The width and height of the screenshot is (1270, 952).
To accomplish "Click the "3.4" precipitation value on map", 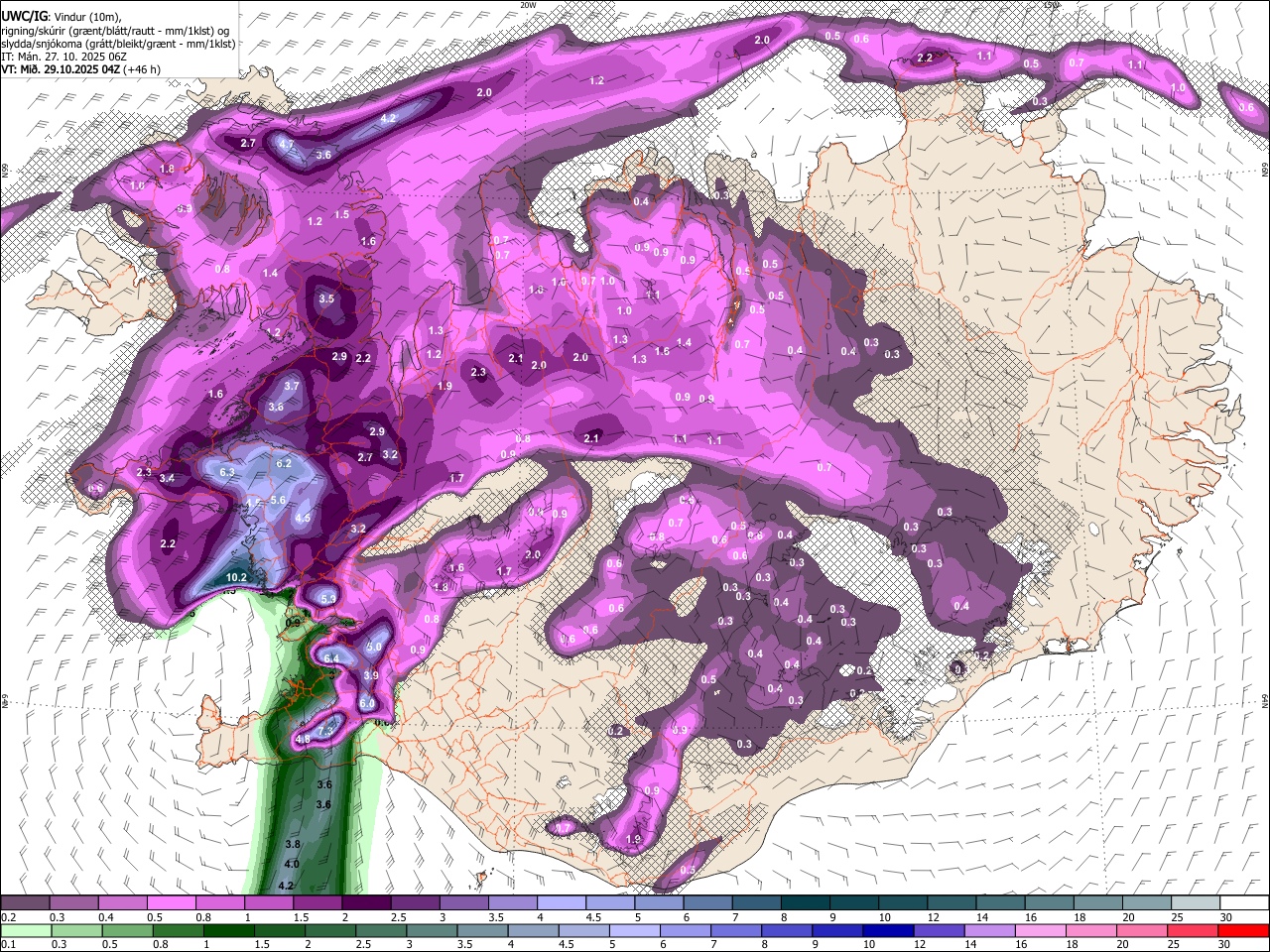I will (167, 479).
